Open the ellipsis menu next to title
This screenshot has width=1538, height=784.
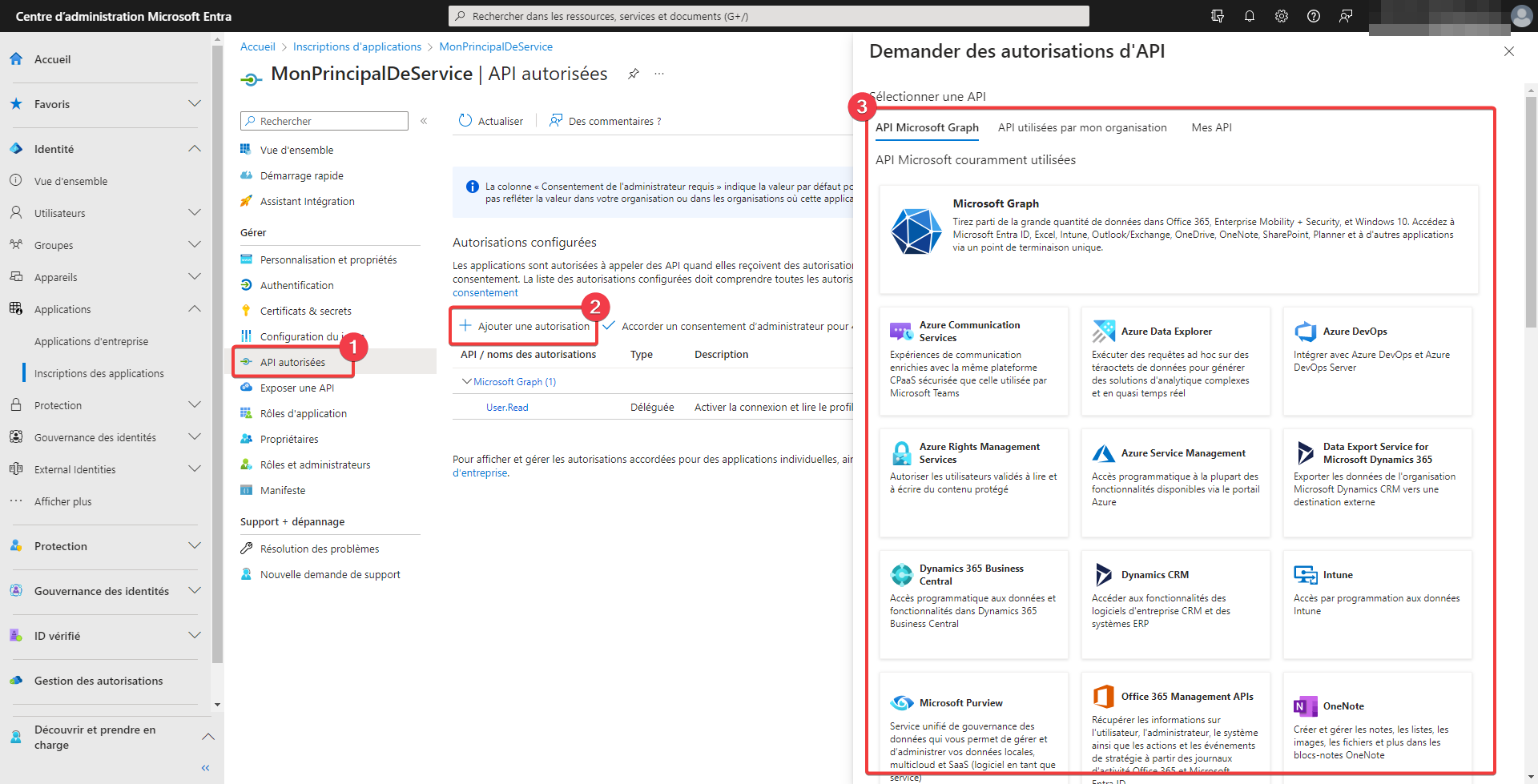[659, 74]
